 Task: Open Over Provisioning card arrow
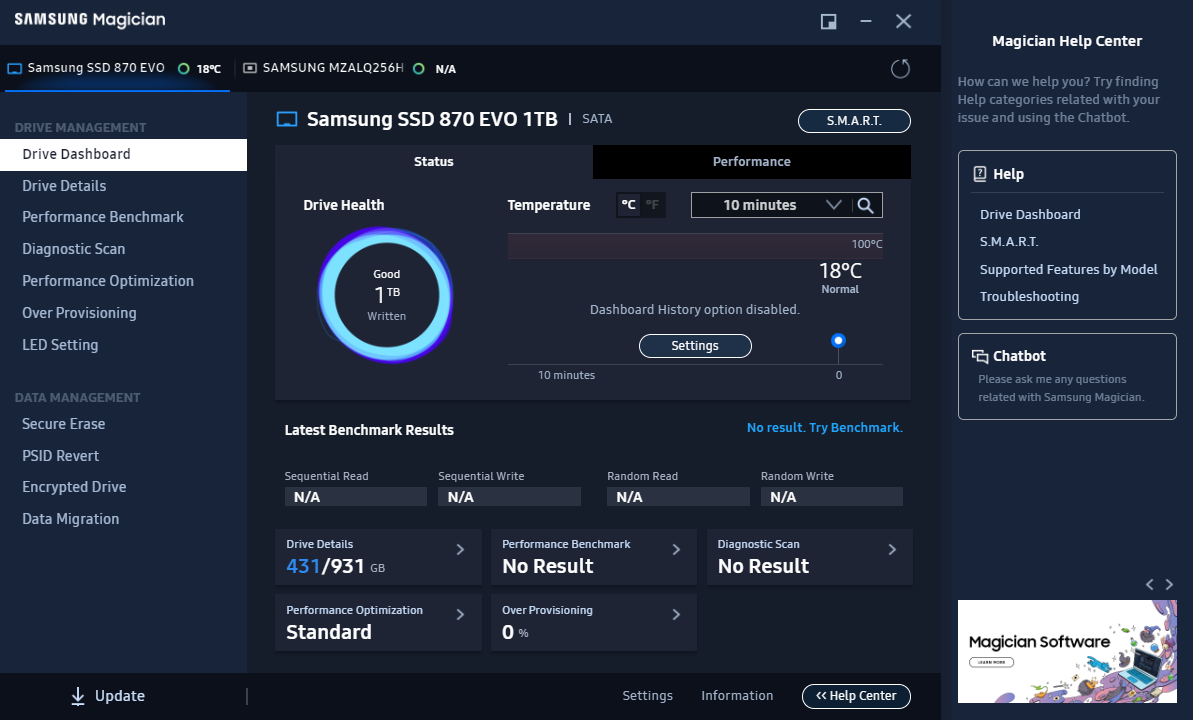point(676,615)
